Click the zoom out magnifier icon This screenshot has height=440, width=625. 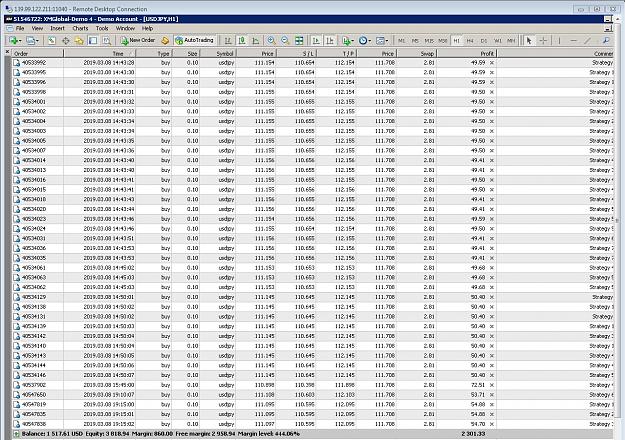pyautogui.click(x=285, y=40)
